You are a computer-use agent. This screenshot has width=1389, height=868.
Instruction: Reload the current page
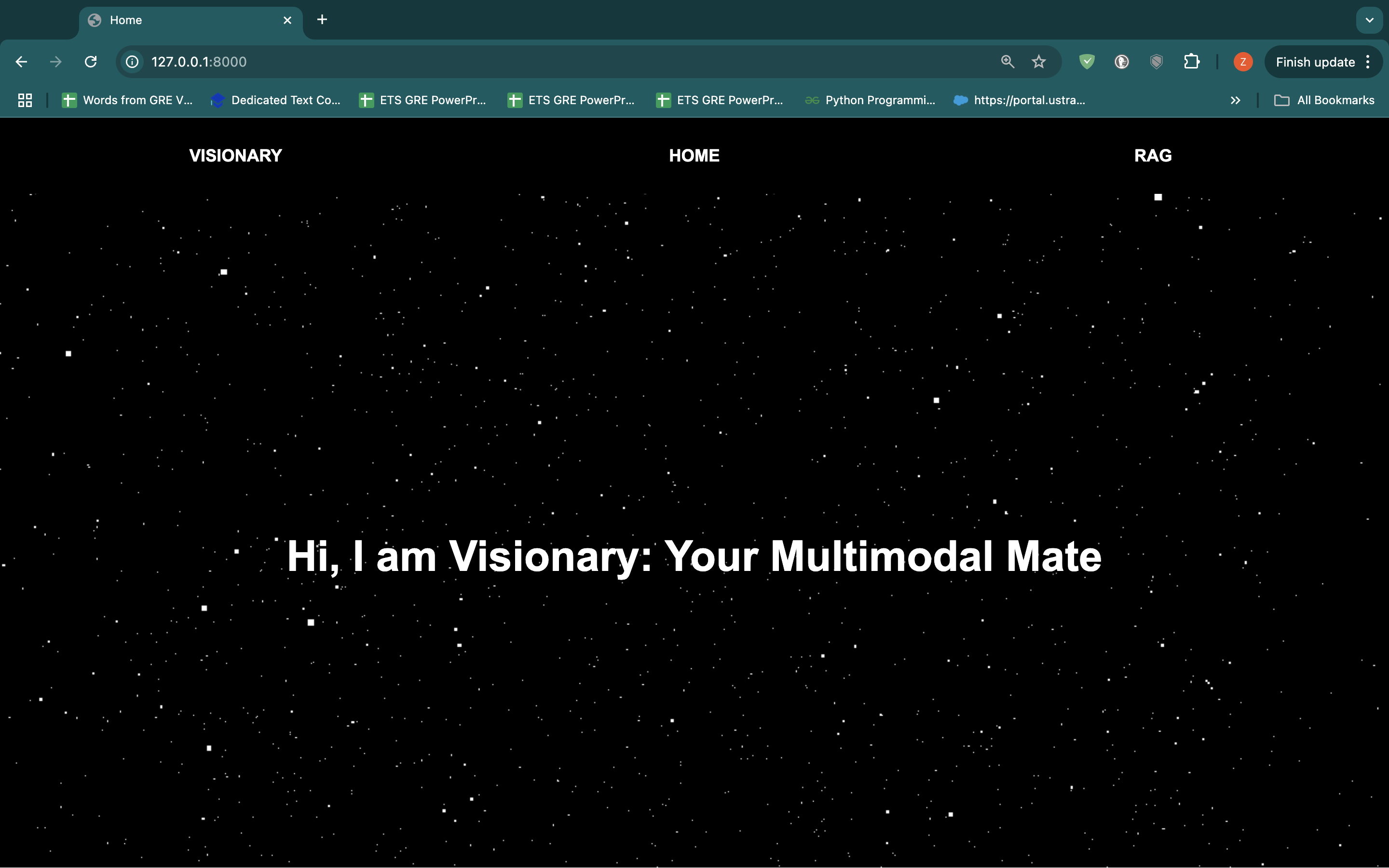tap(91, 61)
